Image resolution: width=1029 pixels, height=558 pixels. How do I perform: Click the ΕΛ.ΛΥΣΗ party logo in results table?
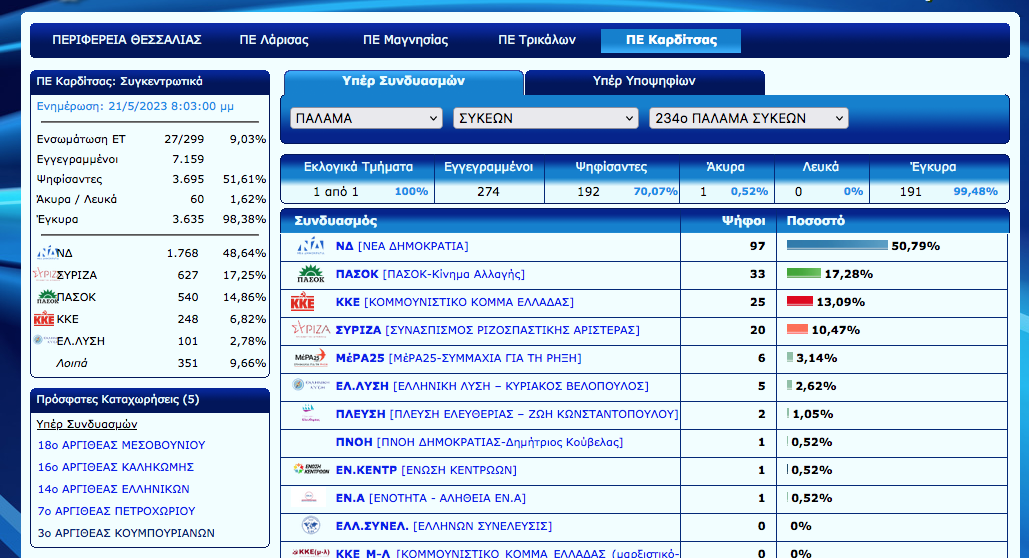pyautogui.click(x=310, y=386)
